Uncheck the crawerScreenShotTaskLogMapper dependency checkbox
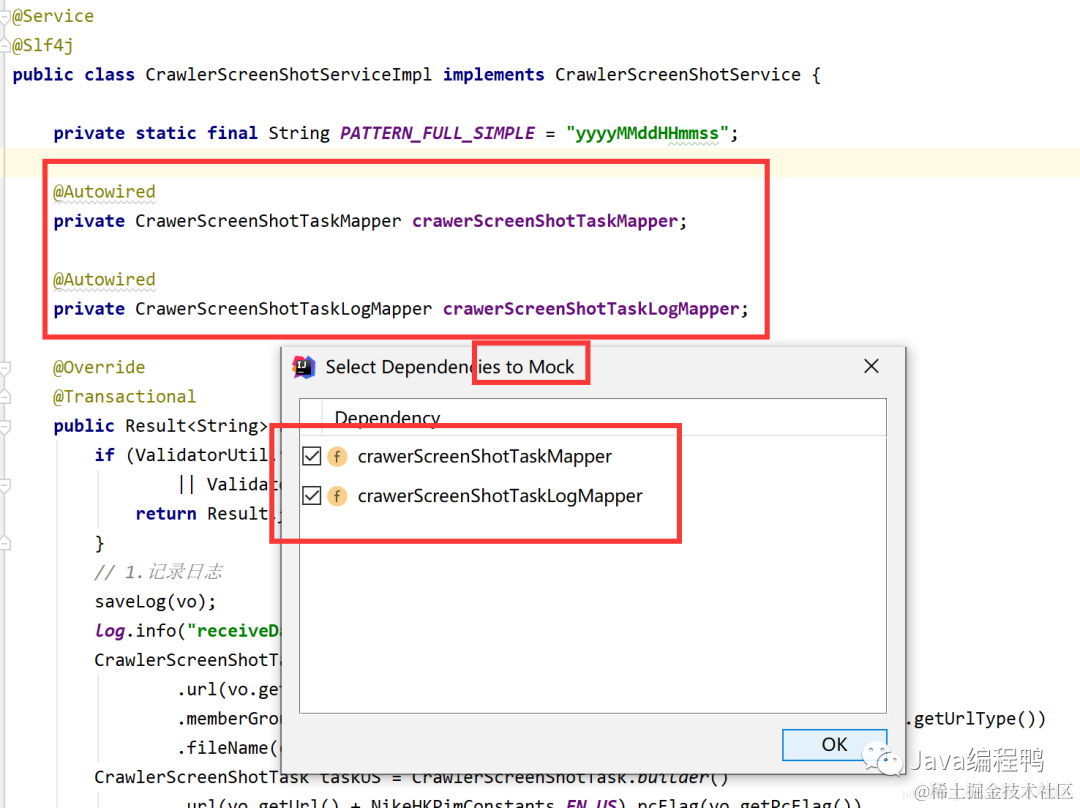 click(312, 495)
